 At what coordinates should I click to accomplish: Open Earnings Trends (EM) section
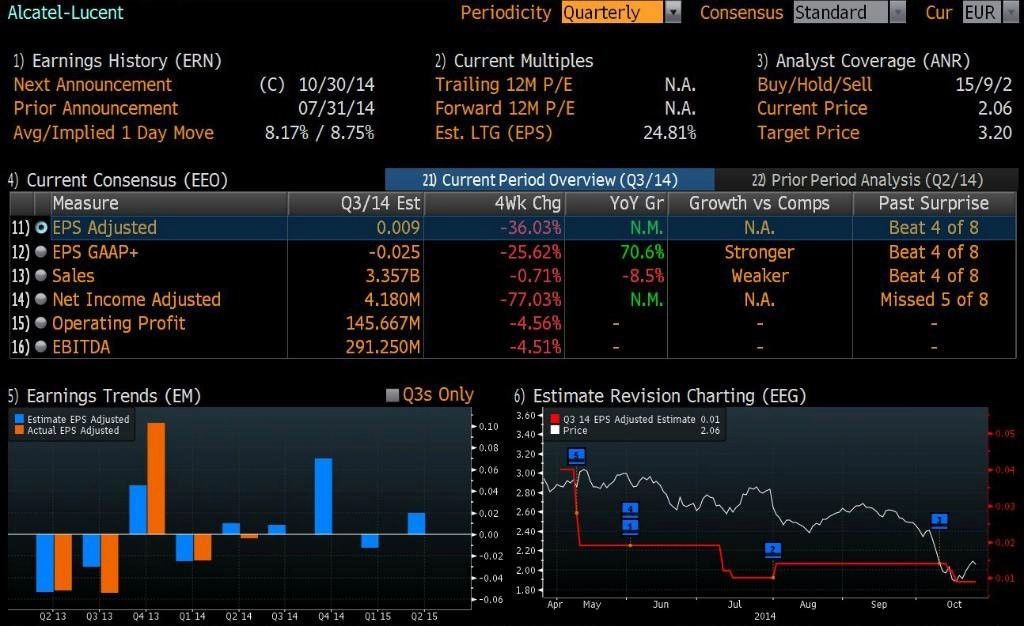(104, 396)
